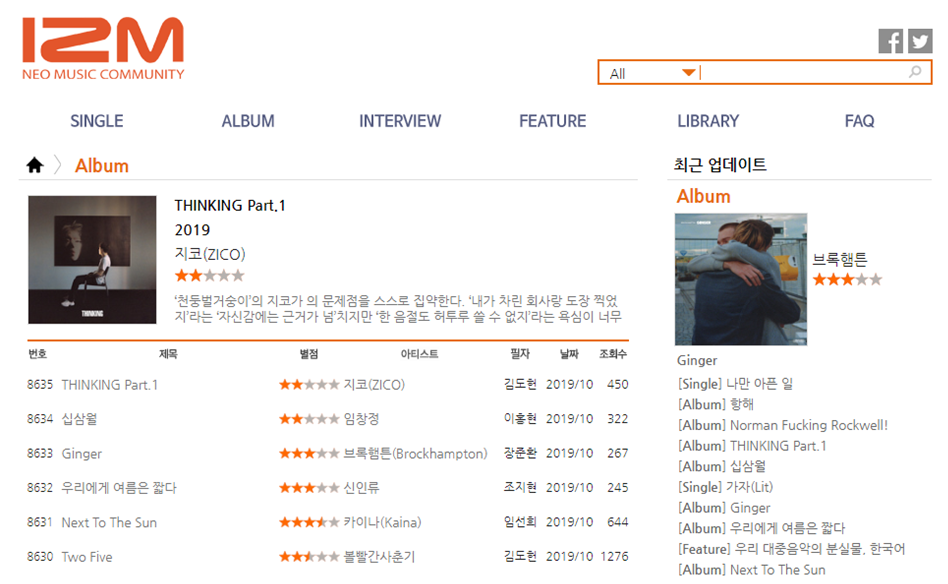Click artist 볼빨간사춘기 in list
Viewport: 948px width, 584px height.
click(380, 557)
